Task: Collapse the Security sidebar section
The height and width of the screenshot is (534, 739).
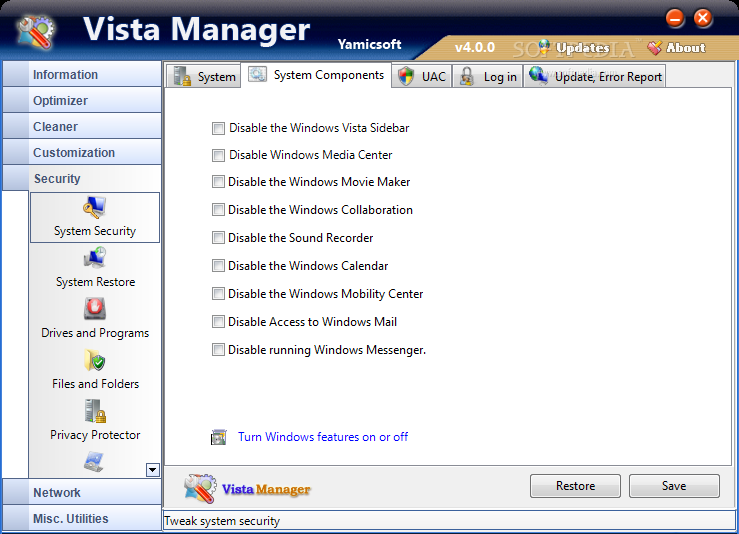Action: (82, 178)
